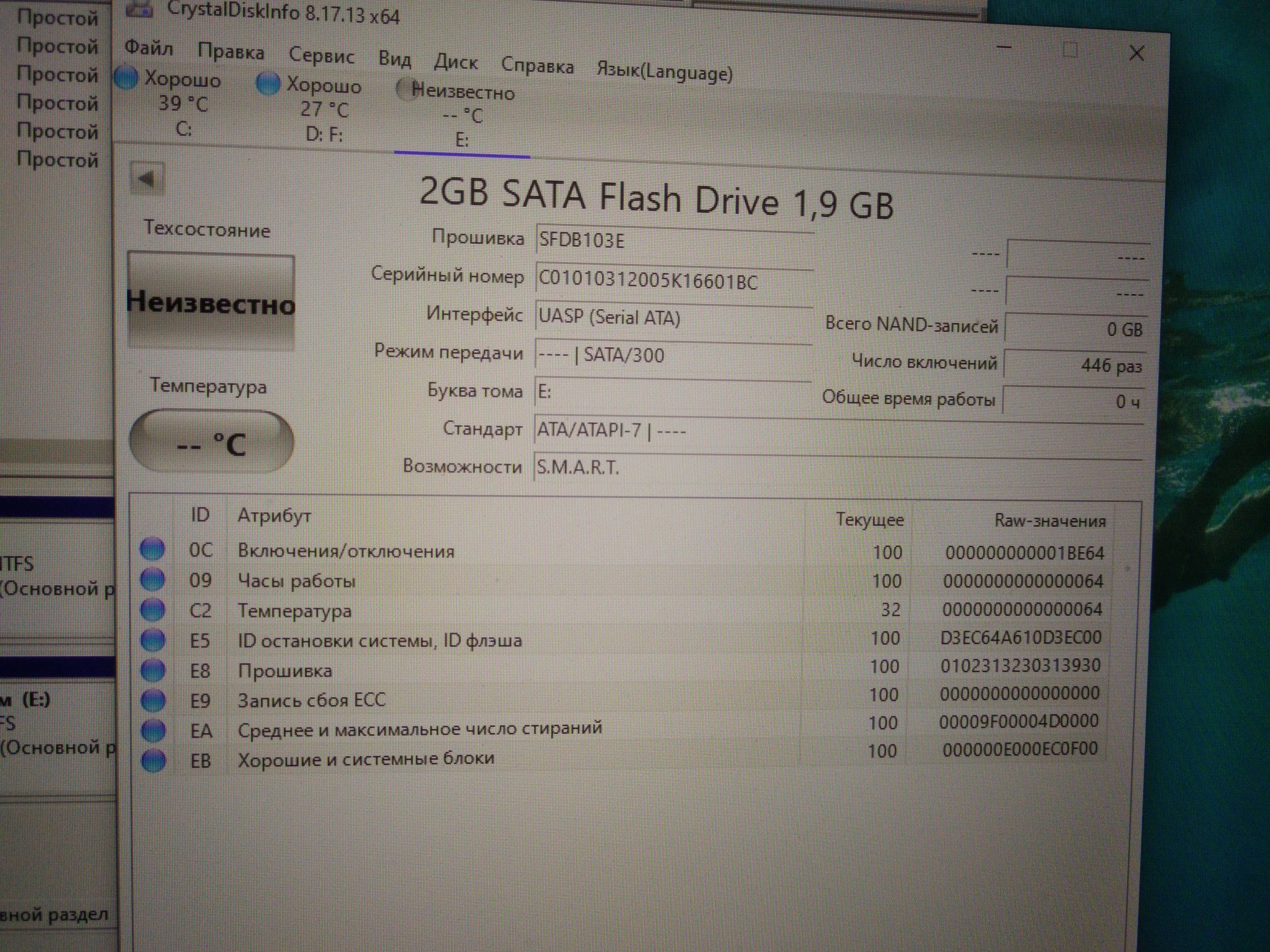Click the blue health icon for disk C:
The height and width of the screenshot is (952, 1270).
click(x=126, y=78)
